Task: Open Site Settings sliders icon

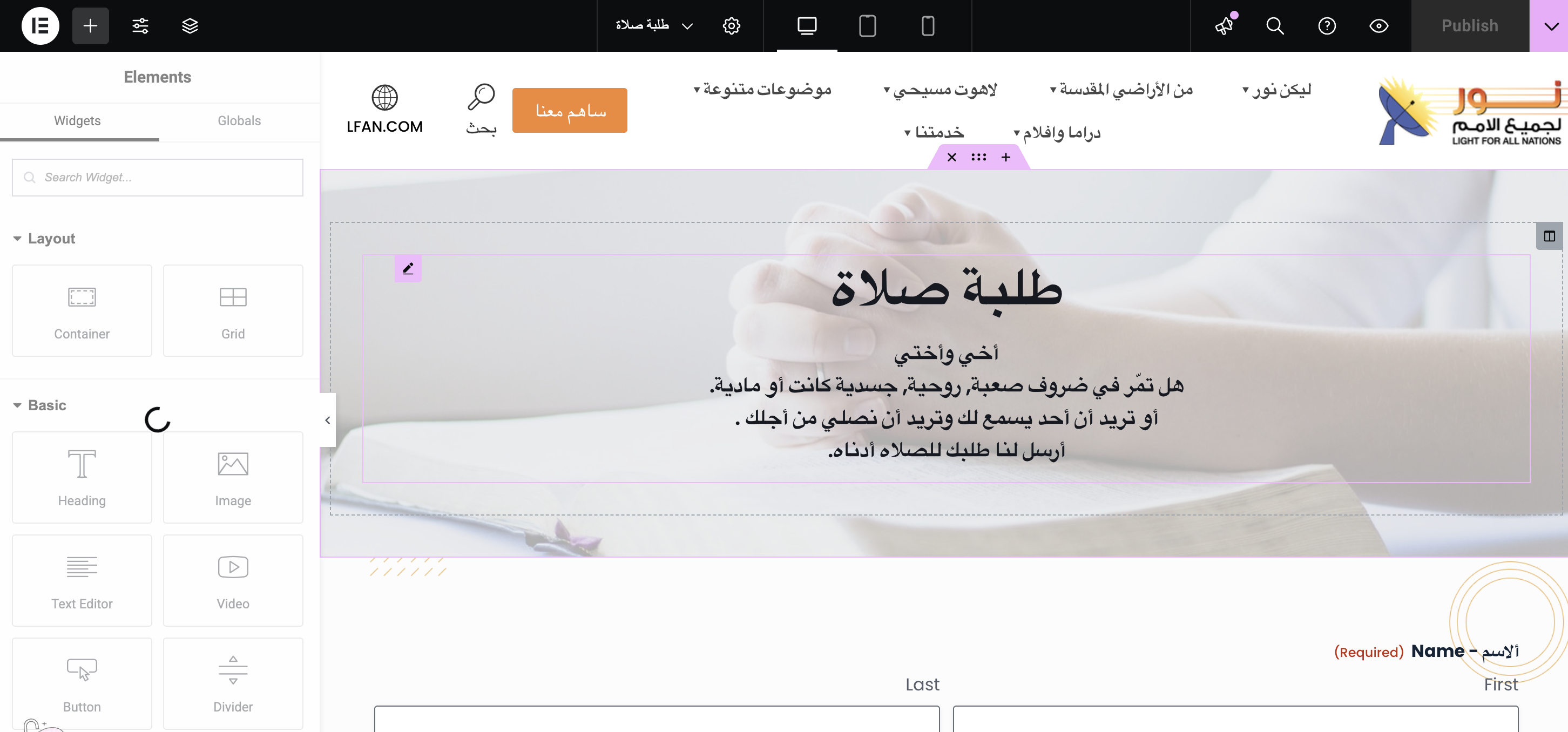Action: tap(140, 25)
